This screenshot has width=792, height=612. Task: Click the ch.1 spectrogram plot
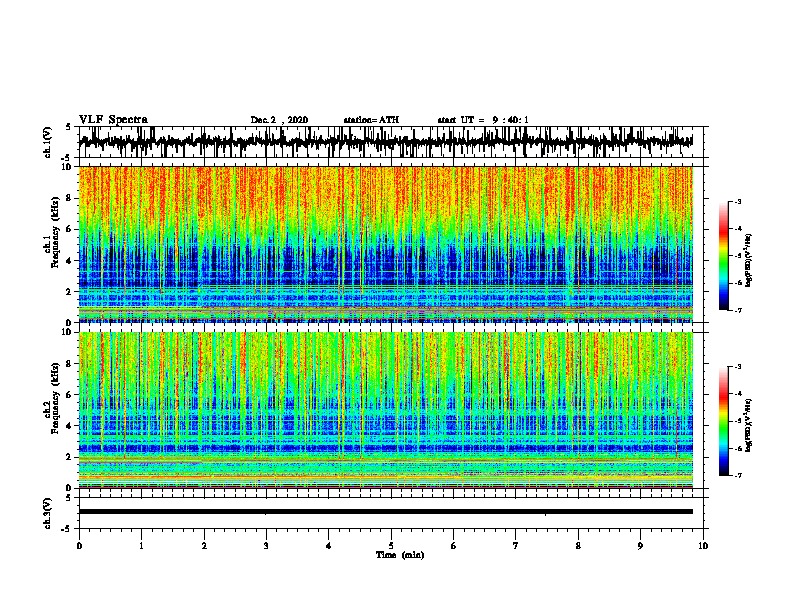pyautogui.click(x=386, y=244)
